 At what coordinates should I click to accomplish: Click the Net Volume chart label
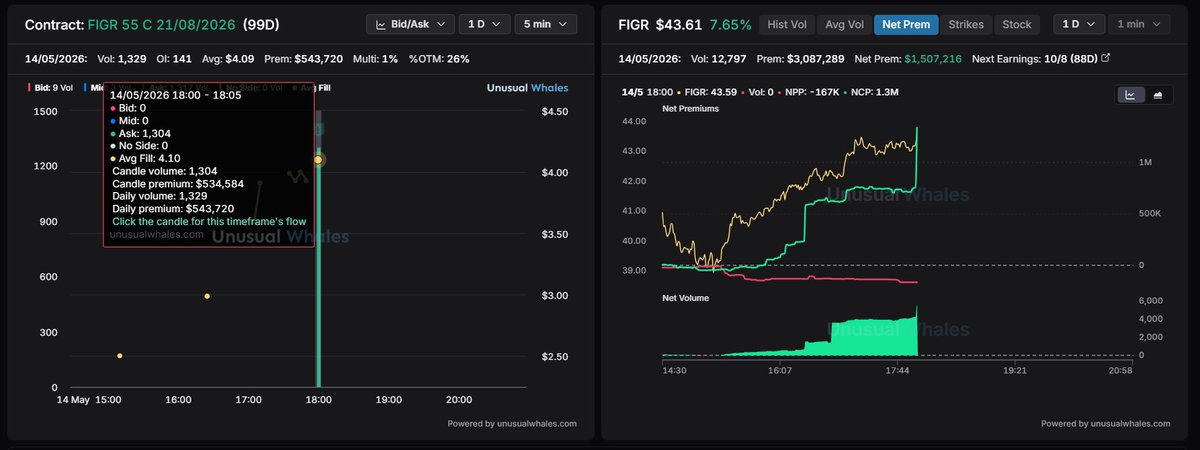(x=686, y=298)
